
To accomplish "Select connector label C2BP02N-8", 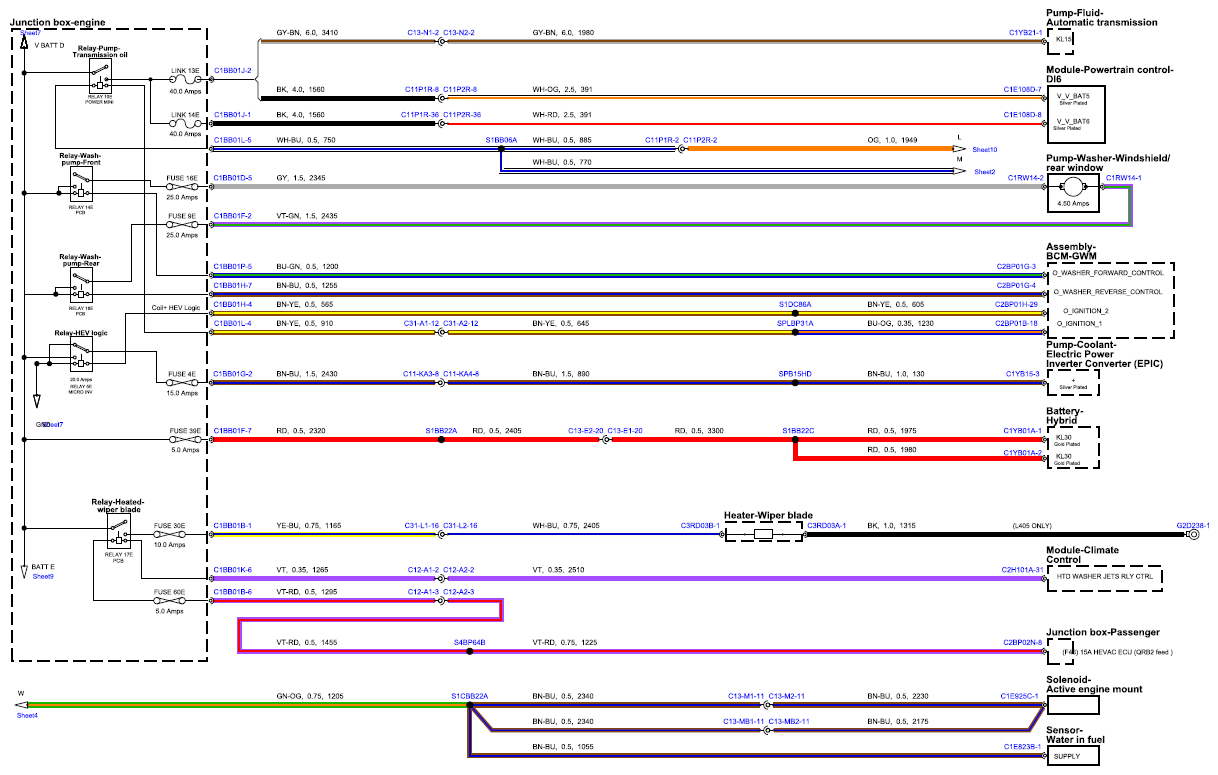I will pyautogui.click(x=1022, y=642).
